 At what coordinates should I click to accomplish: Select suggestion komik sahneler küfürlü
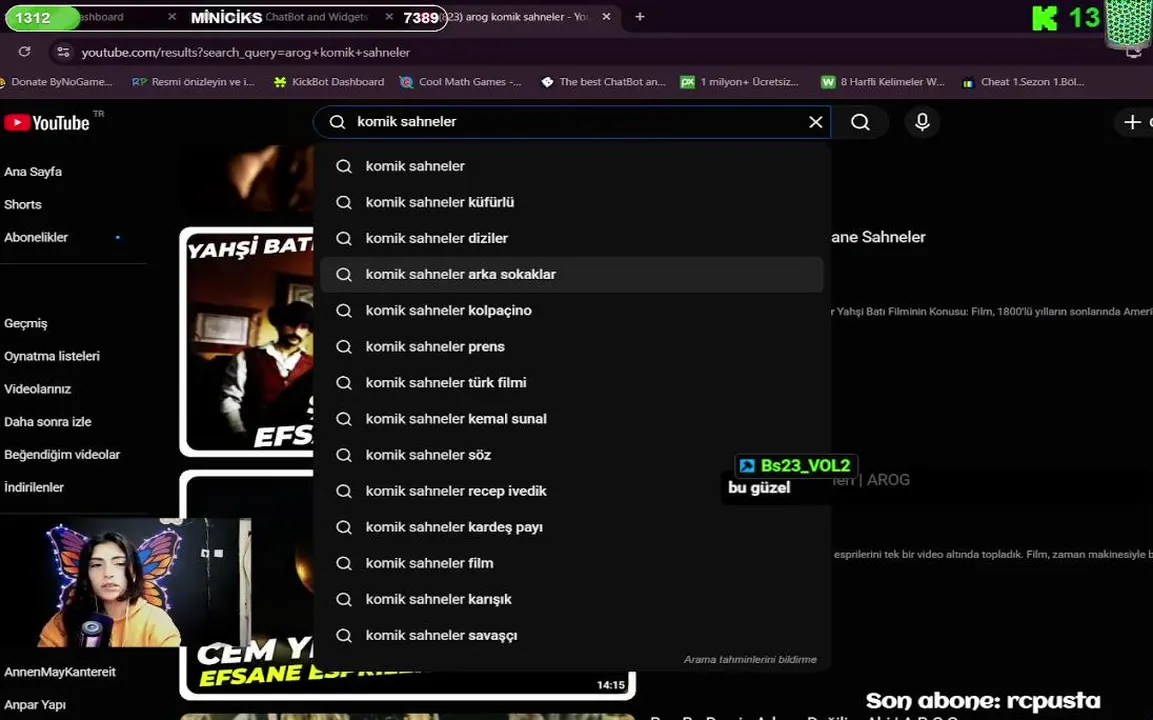[572, 202]
